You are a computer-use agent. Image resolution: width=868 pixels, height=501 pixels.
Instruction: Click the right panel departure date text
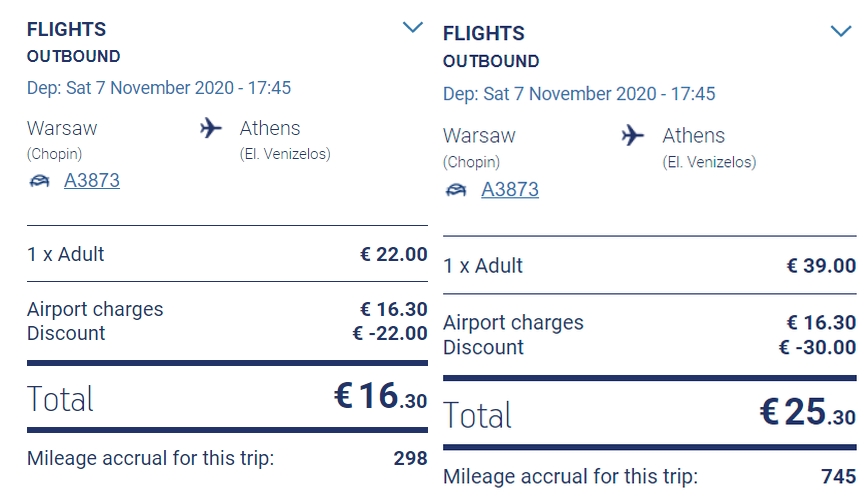[579, 94]
